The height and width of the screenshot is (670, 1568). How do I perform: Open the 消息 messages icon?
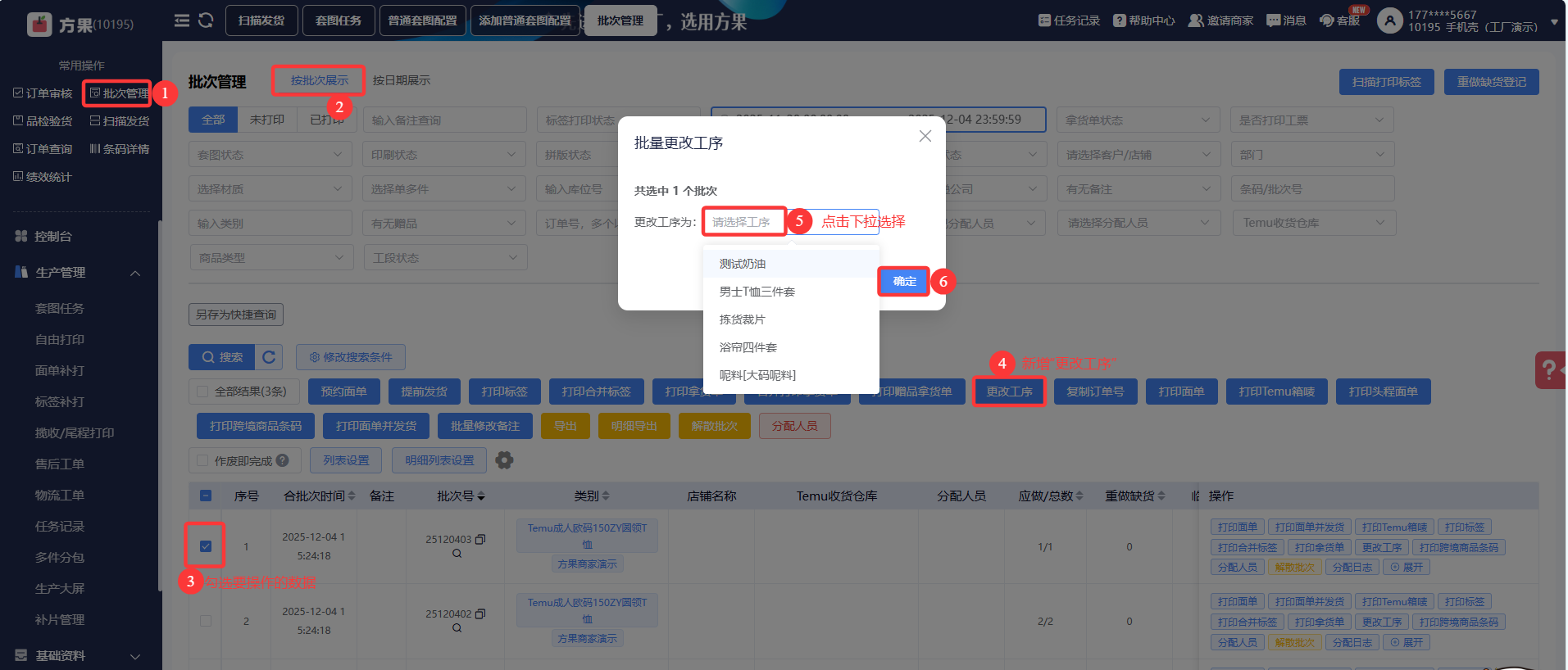click(x=1273, y=20)
